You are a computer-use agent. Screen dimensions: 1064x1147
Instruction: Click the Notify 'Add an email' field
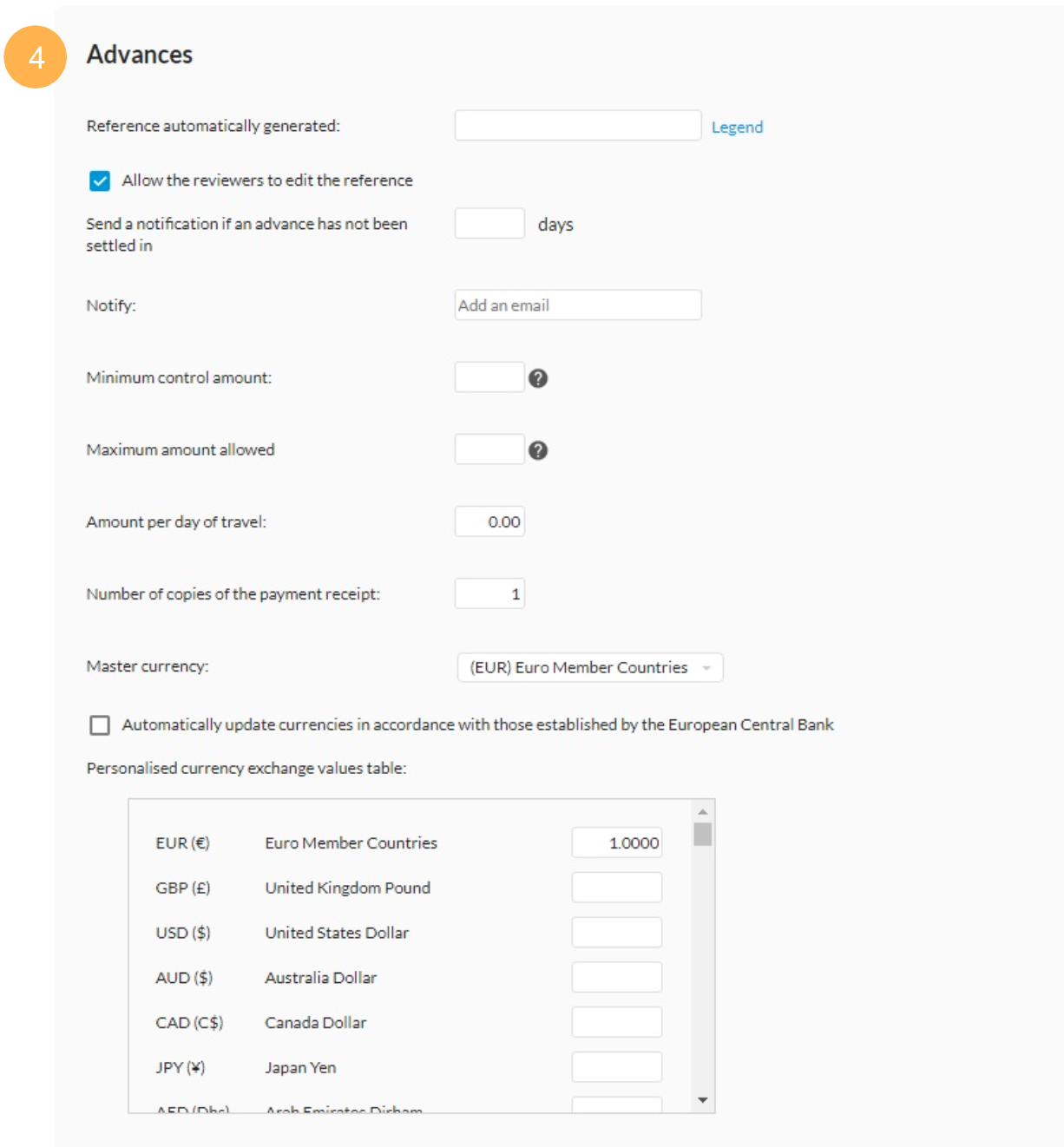(578, 305)
